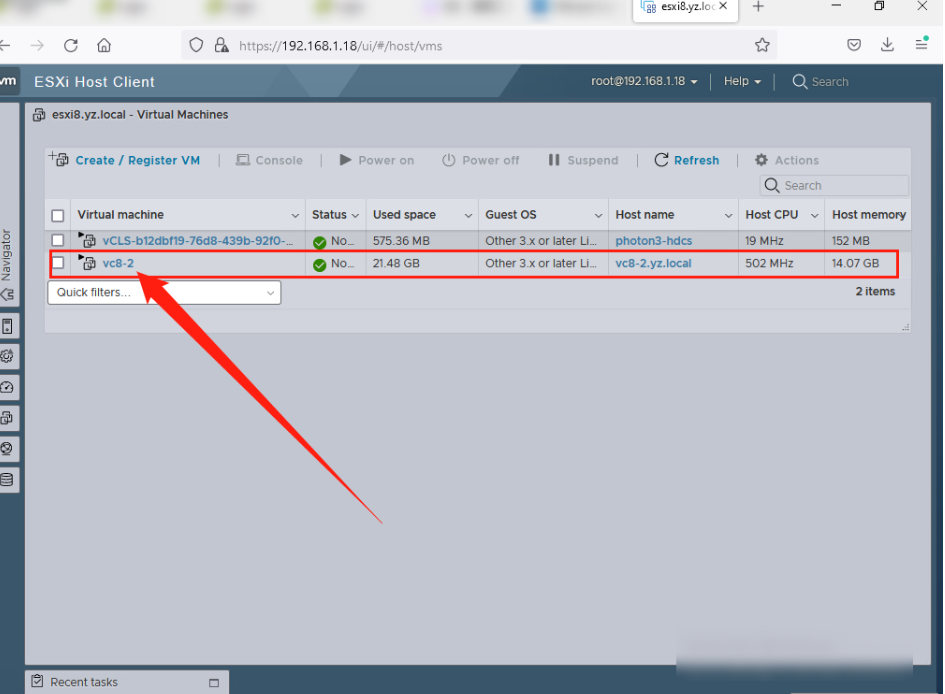Image resolution: width=945 pixels, height=694 pixels.
Task: Open the Monitor gauge icon in Navigator
Action: 8,387
